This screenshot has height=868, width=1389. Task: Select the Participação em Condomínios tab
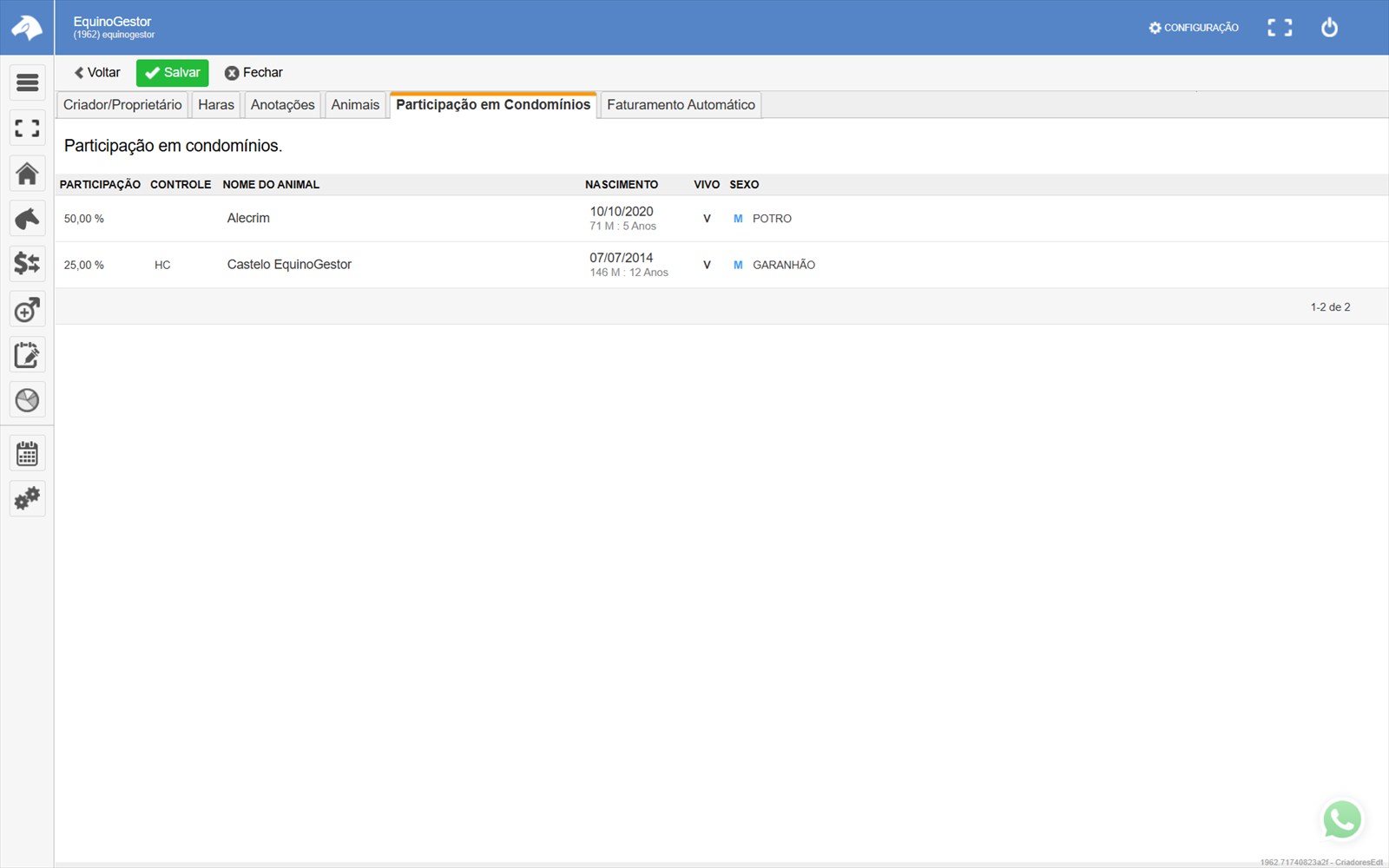pyautogui.click(x=493, y=104)
